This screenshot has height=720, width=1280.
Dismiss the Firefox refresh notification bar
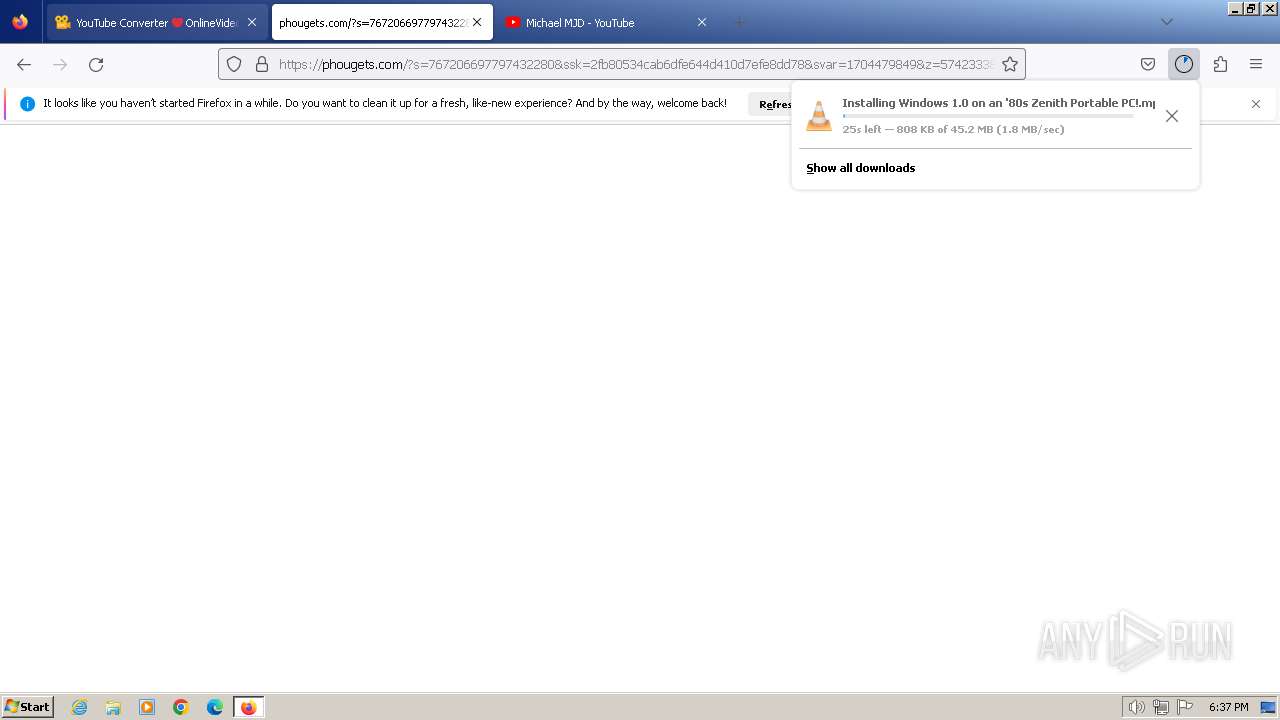(1256, 104)
